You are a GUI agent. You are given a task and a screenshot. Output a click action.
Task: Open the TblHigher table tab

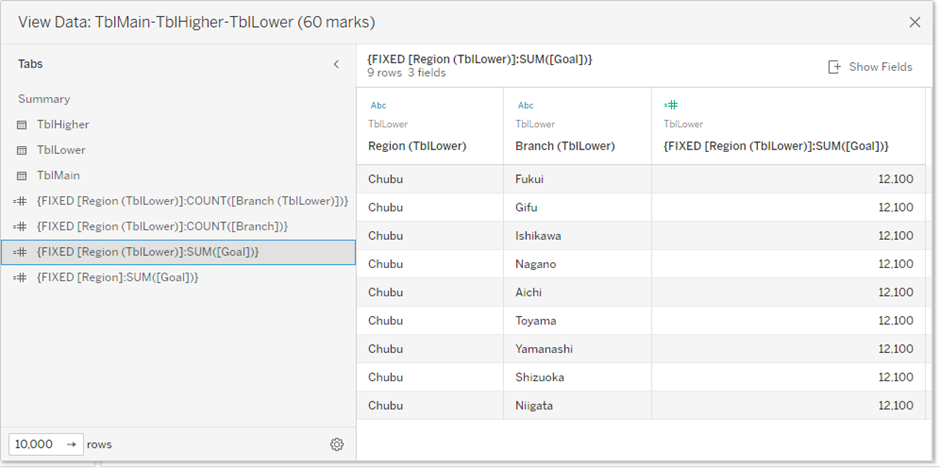coord(62,125)
